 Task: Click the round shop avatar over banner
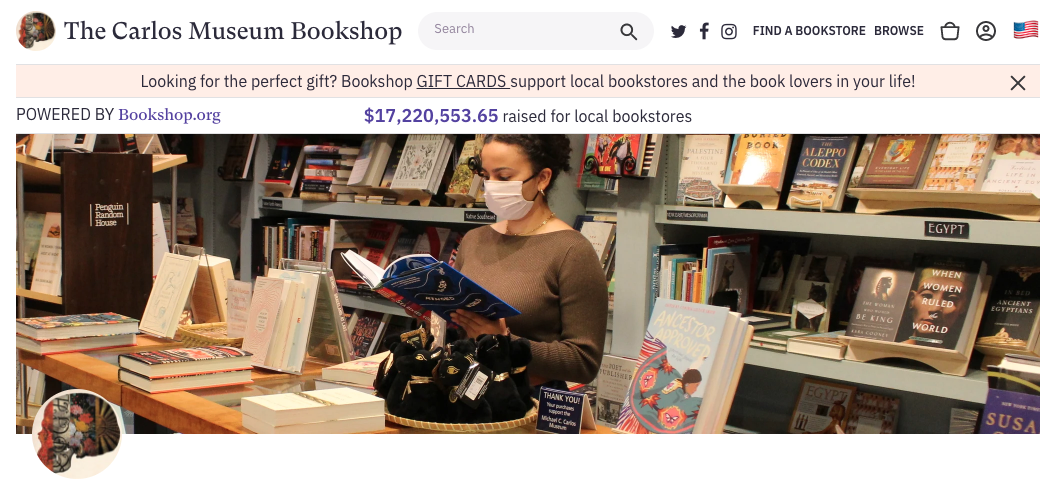pyautogui.click(x=77, y=434)
